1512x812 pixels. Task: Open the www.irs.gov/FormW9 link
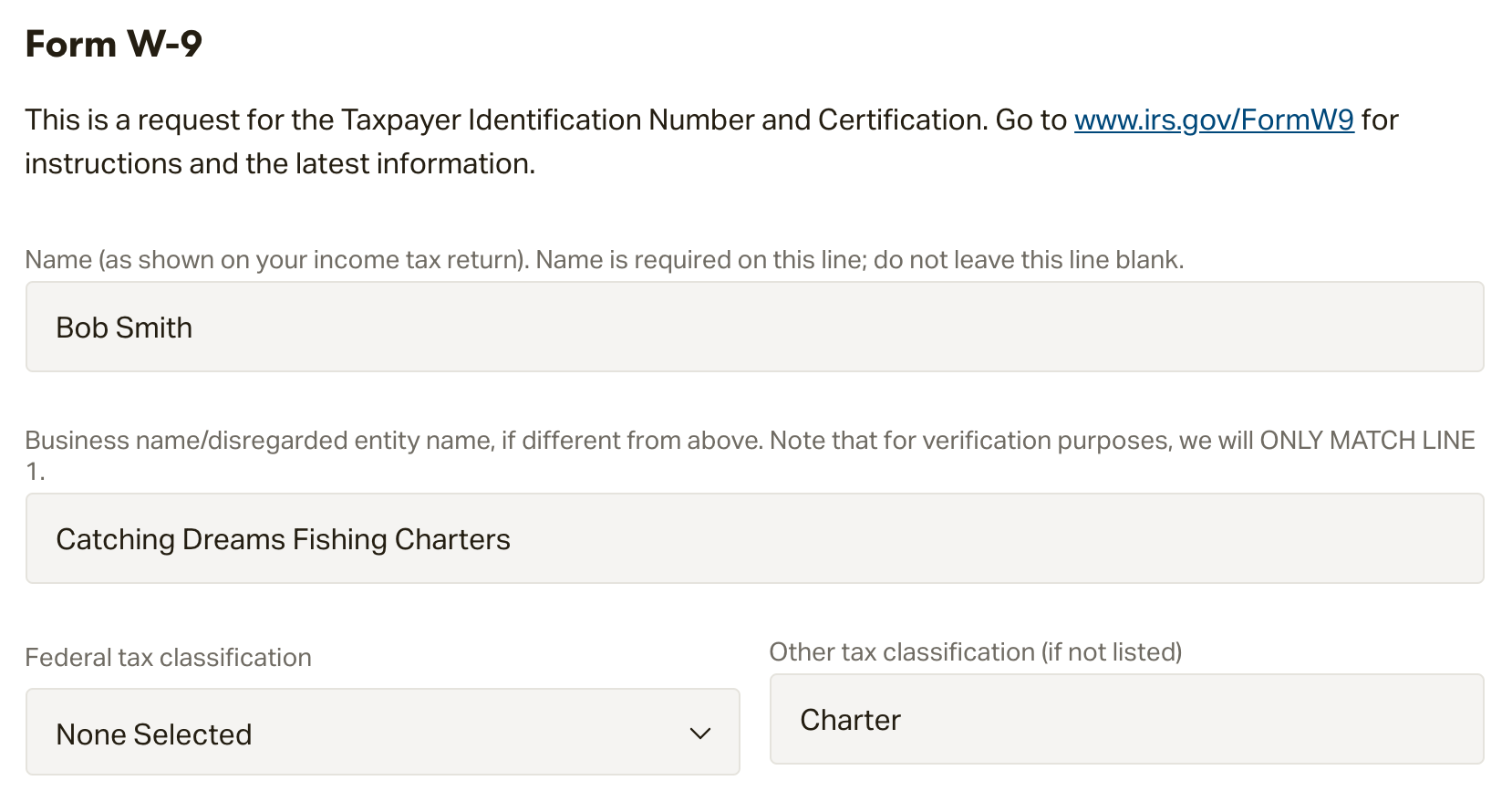coord(1214,120)
